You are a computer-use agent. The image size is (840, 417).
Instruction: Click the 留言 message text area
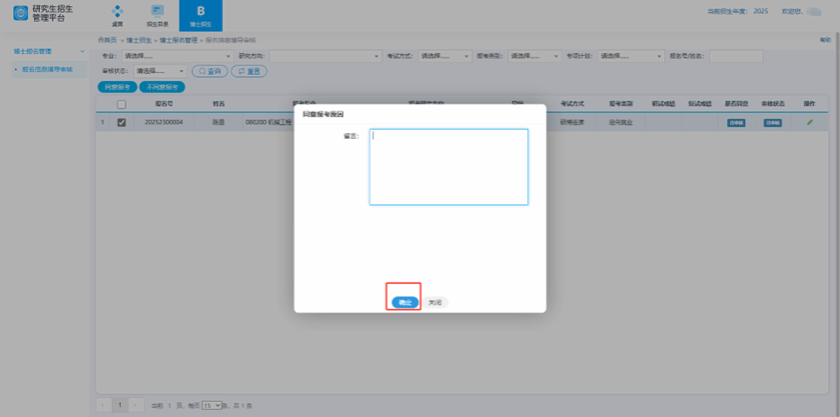pos(448,167)
